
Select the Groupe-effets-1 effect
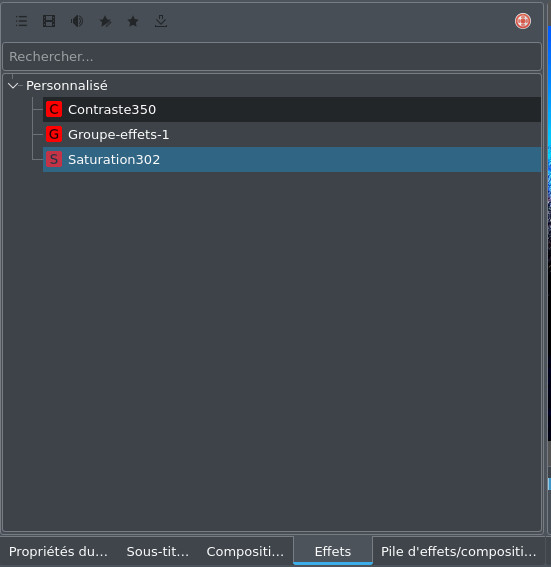pyautogui.click(x=292, y=134)
